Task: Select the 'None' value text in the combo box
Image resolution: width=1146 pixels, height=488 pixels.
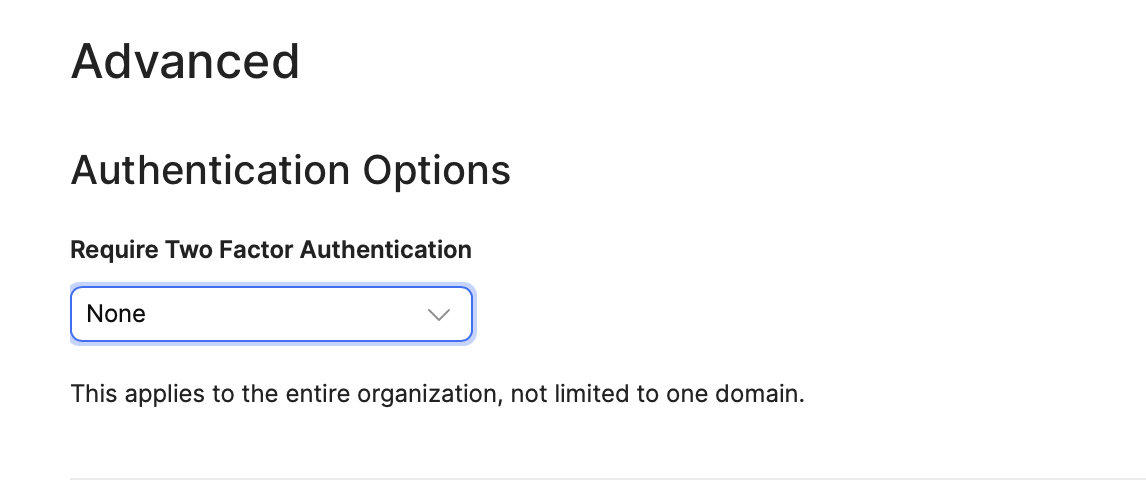Action: 116,314
